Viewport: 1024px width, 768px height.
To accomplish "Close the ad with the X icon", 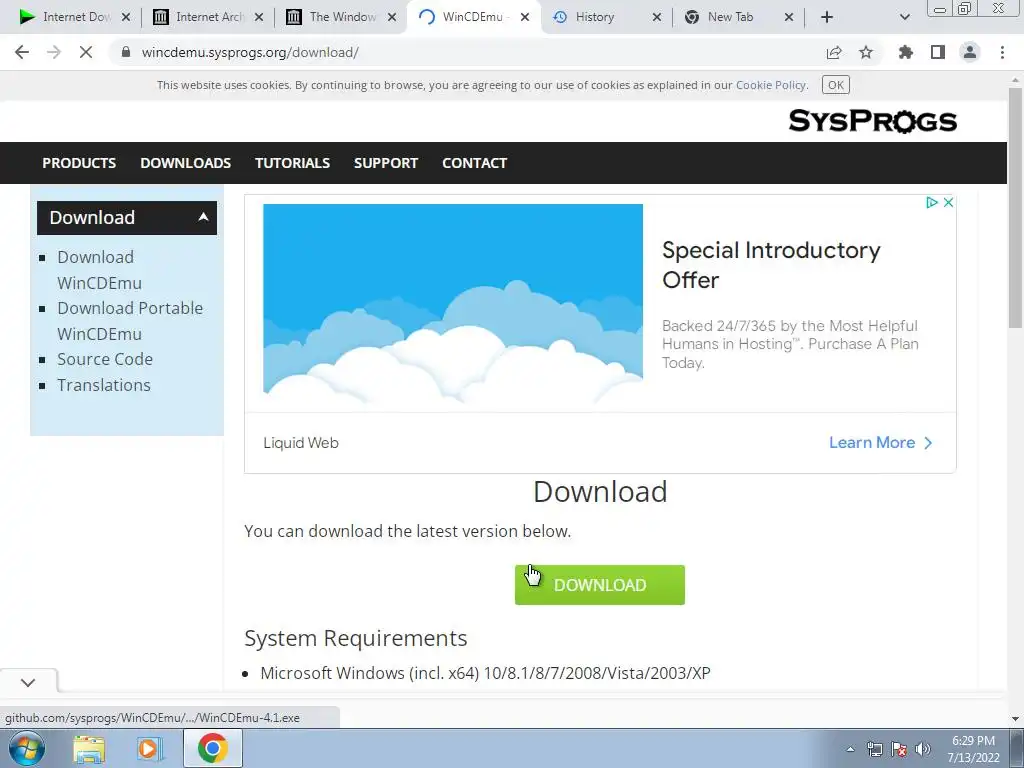I will pos(948,202).
